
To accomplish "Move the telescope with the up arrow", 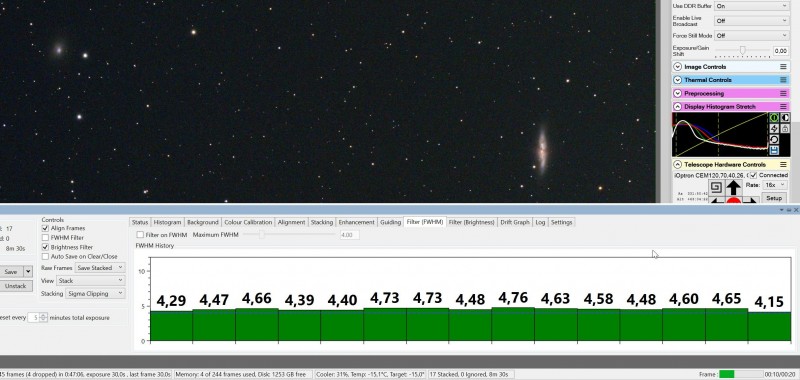I will coord(733,187).
